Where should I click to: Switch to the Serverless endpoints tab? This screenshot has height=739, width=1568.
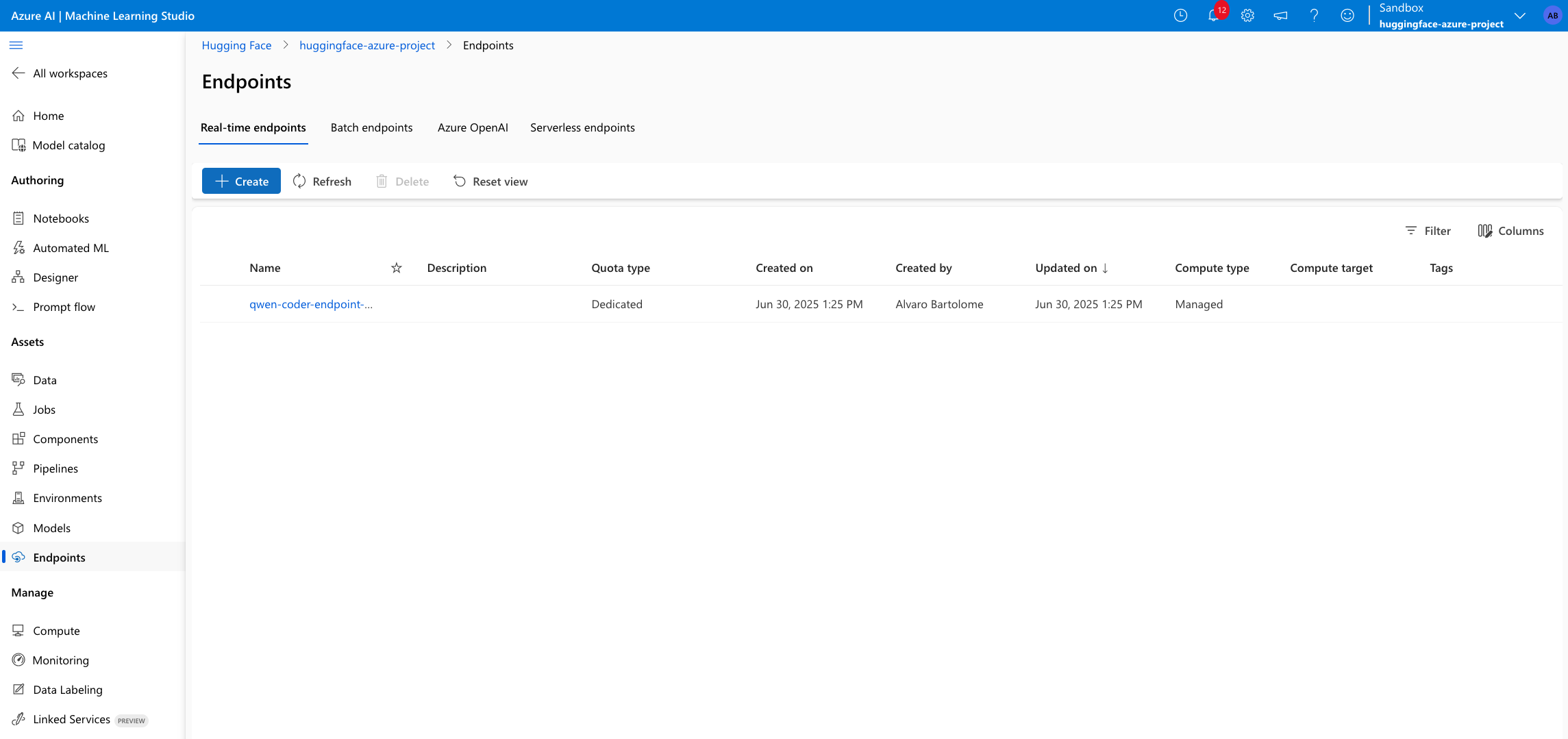pyautogui.click(x=582, y=127)
